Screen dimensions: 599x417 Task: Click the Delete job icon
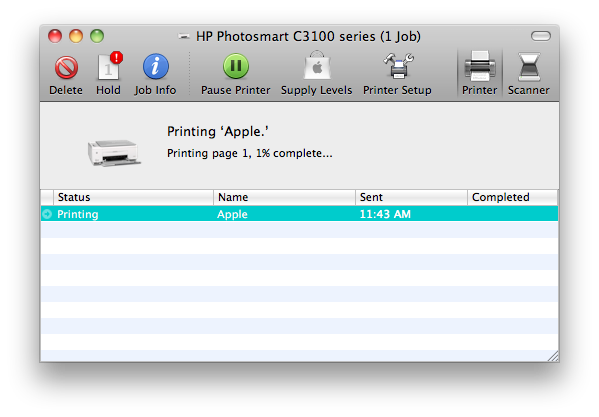(x=66, y=68)
